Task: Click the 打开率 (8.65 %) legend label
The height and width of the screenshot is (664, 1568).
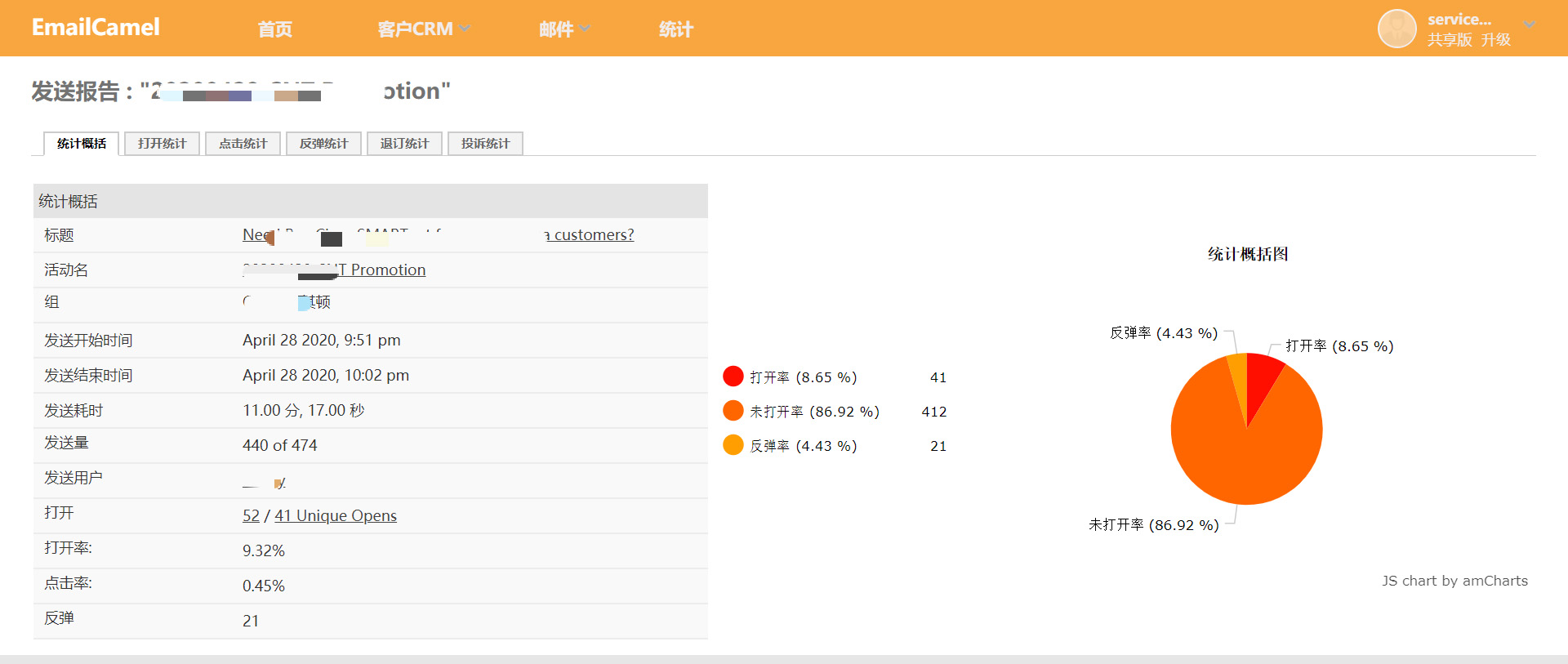Action: pos(804,377)
